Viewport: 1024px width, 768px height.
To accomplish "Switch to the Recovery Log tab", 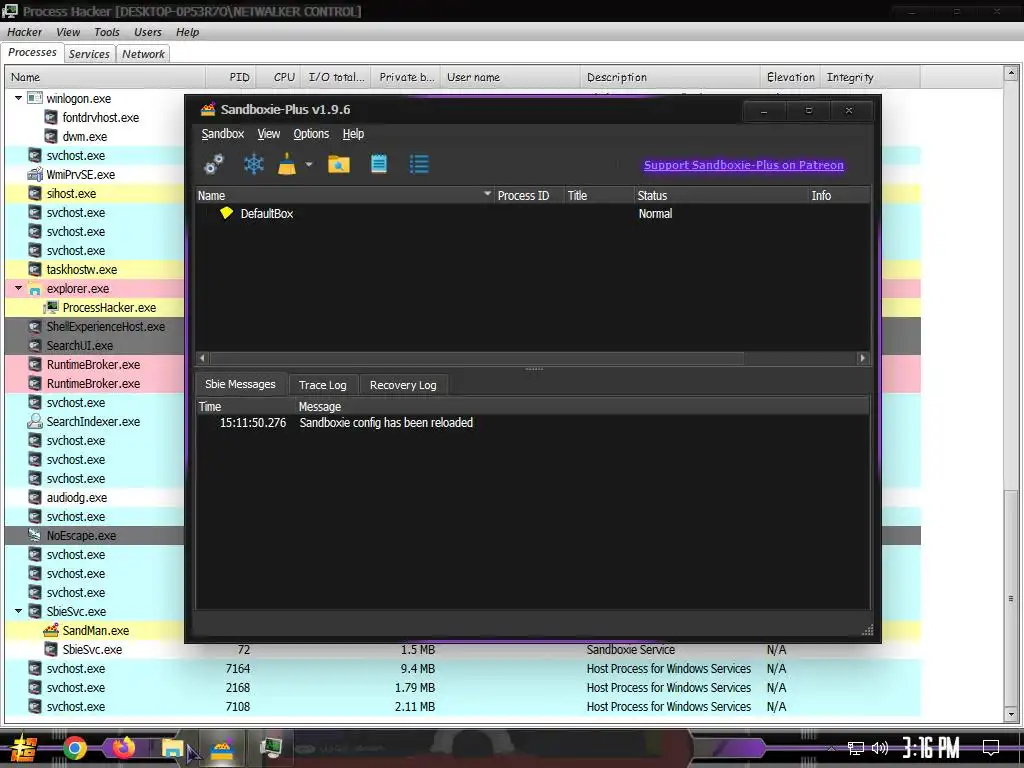I will tap(403, 385).
